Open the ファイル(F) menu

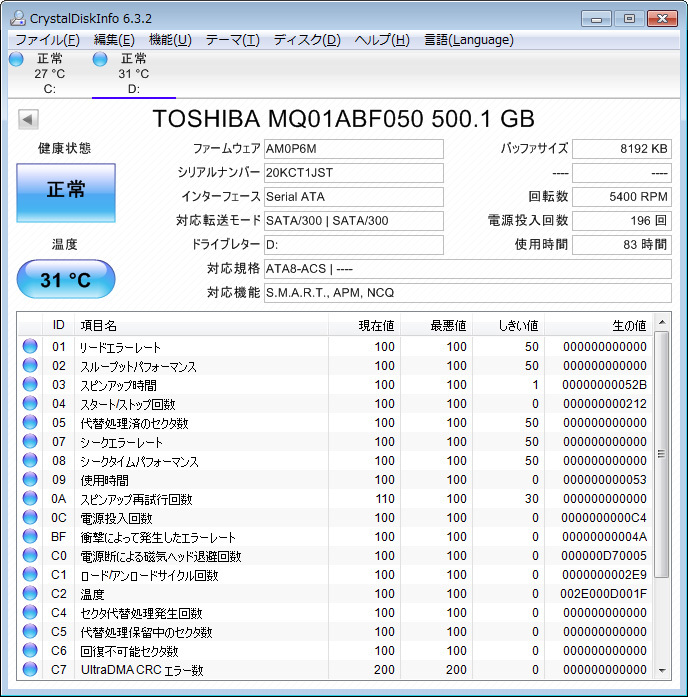point(47,40)
